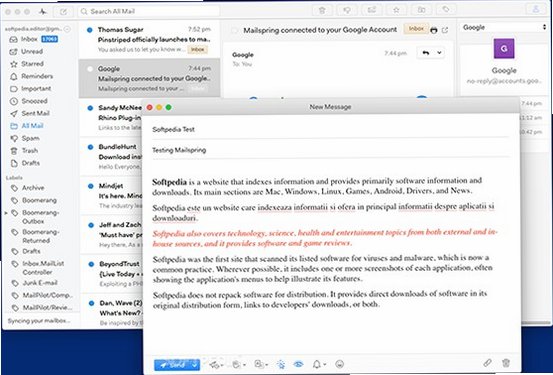Move the open thread to trash via toolbar
Image resolution: width=553 pixels, height=375 pixels.
(x=322, y=10)
